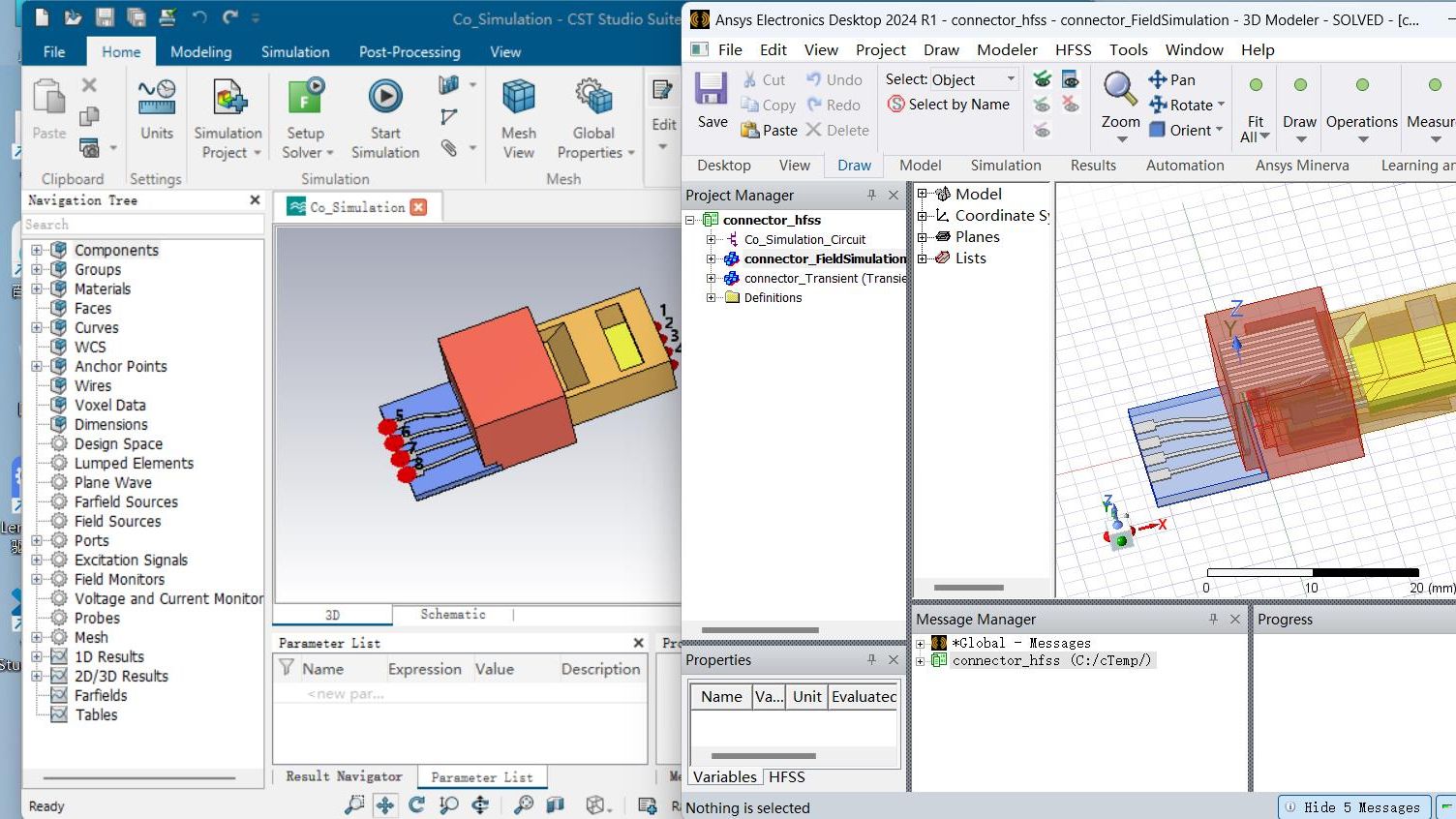Click rotate view icon in CST bottom toolbar
The height and width of the screenshot is (819, 1456).
coord(417,804)
